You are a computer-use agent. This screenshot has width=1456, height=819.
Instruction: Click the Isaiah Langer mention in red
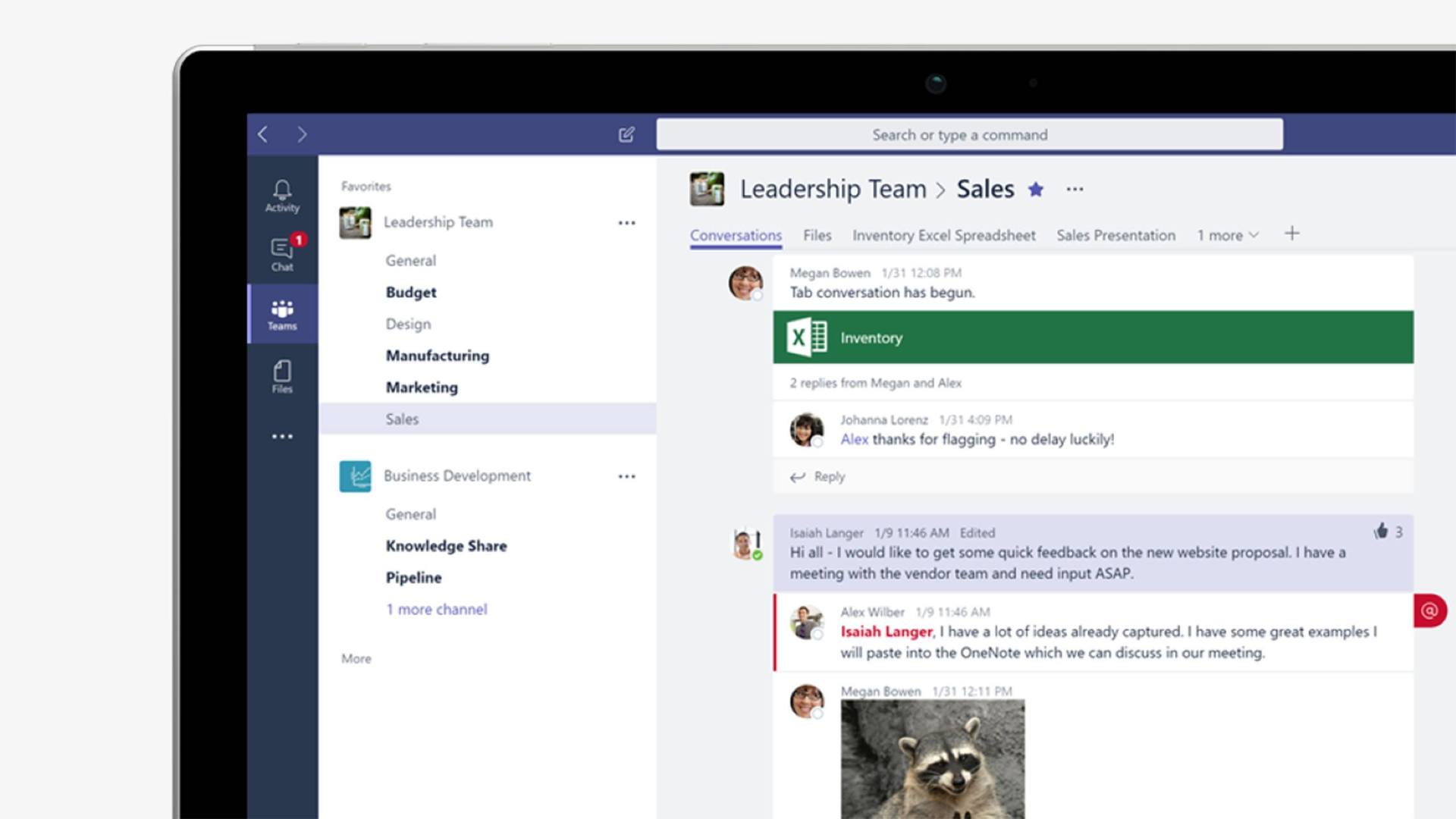(x=886, y=632)
